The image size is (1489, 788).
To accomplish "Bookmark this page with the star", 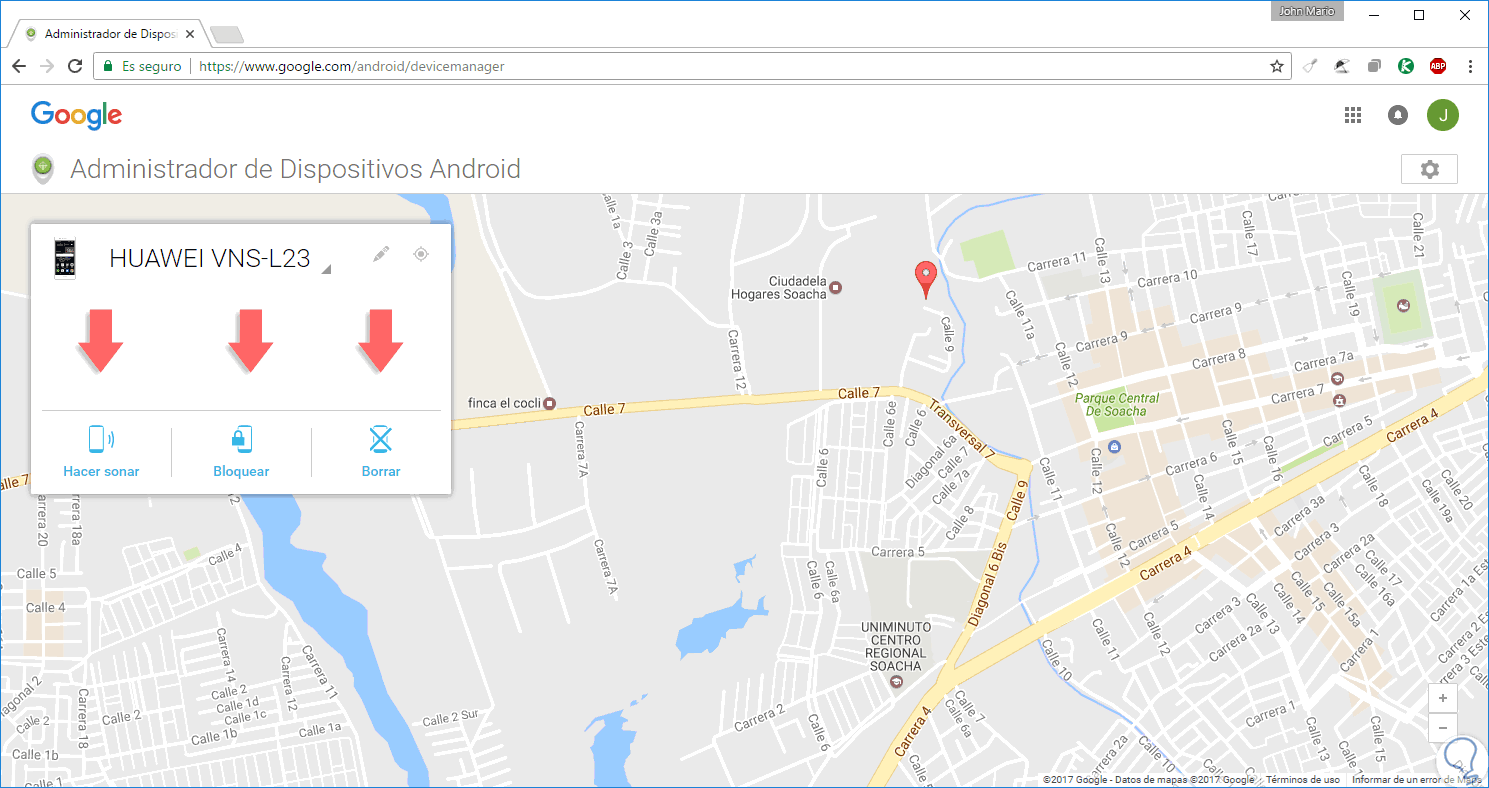I will [x=1277, y=66].
